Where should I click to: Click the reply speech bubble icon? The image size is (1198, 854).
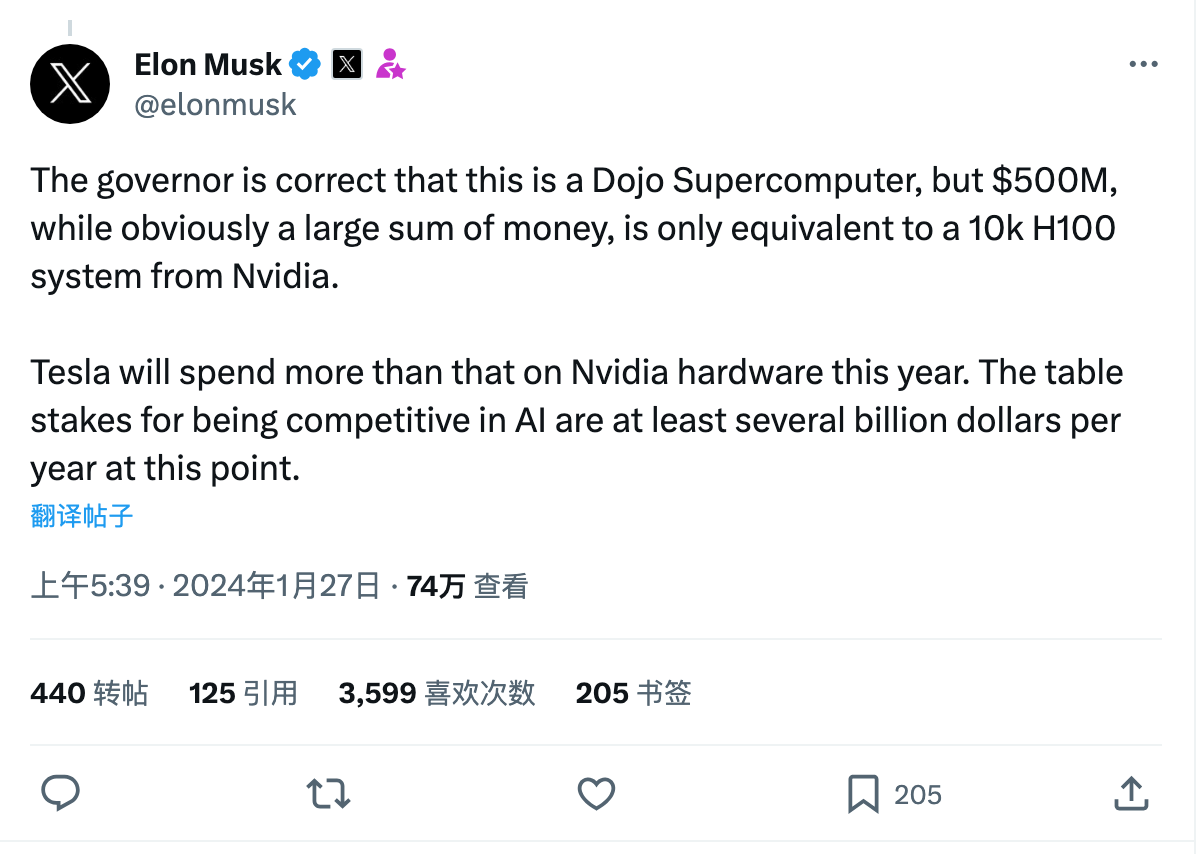60,794
